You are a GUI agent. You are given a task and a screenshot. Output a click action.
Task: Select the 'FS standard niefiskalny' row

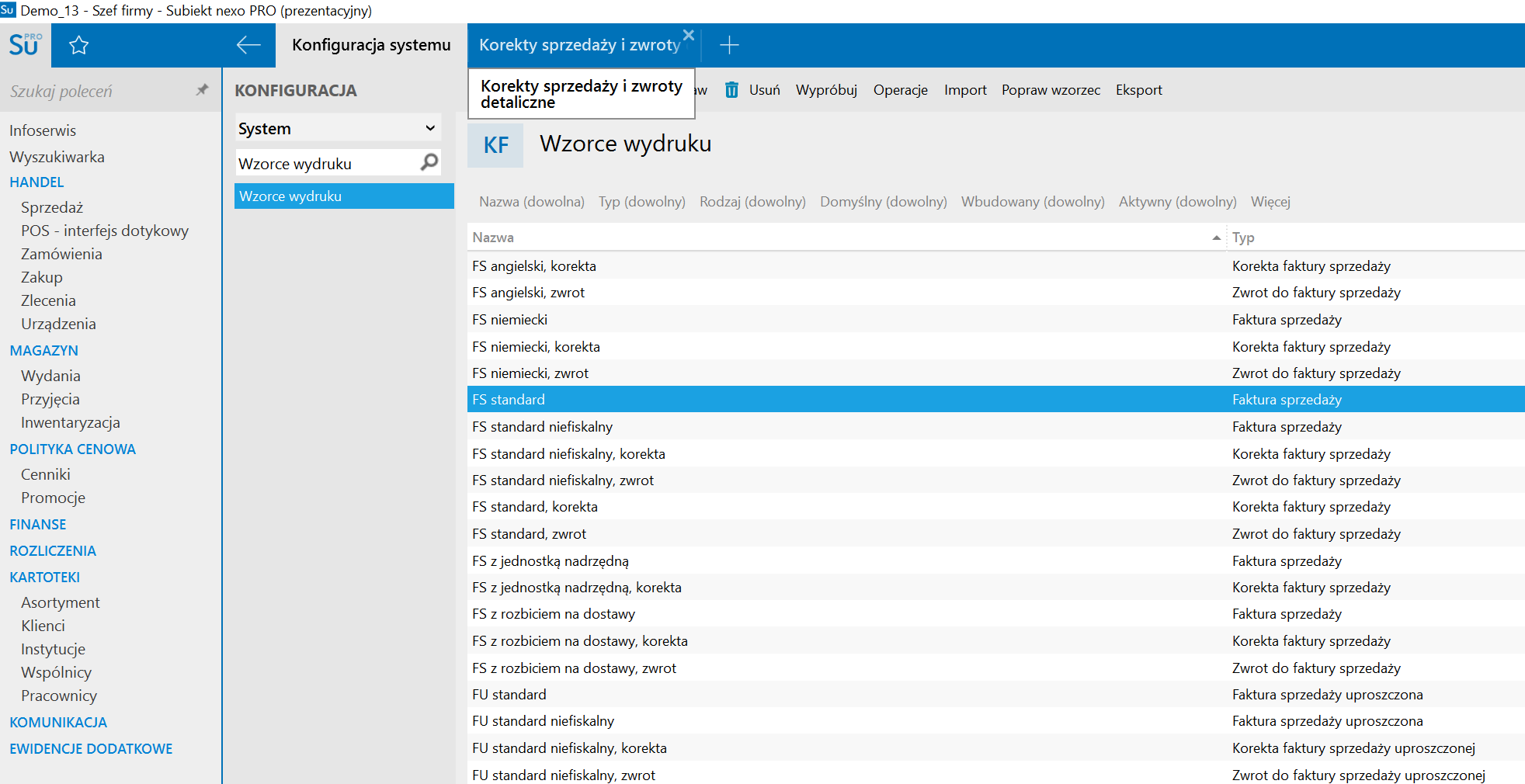pos(995,427)
